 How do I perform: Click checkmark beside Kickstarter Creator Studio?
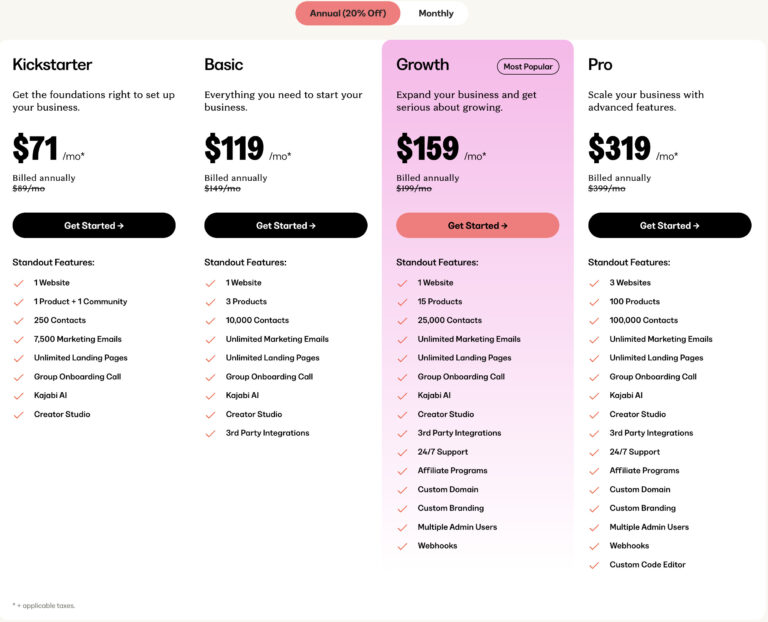[x=19, y=415]
